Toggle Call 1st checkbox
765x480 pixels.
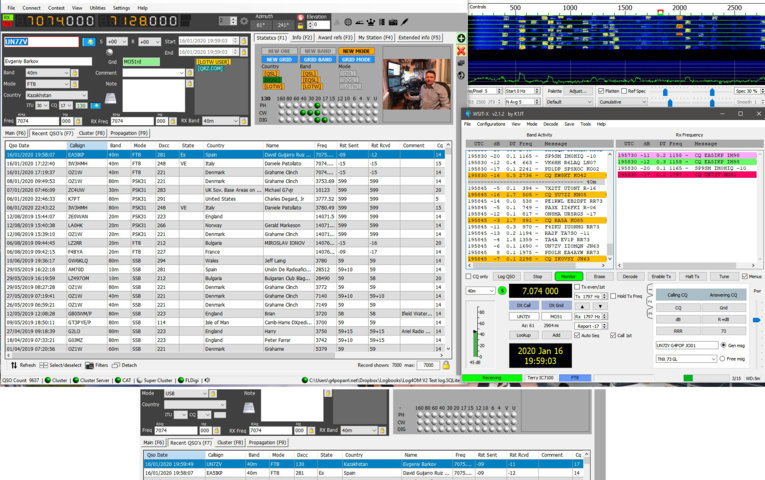pos(613,335)
